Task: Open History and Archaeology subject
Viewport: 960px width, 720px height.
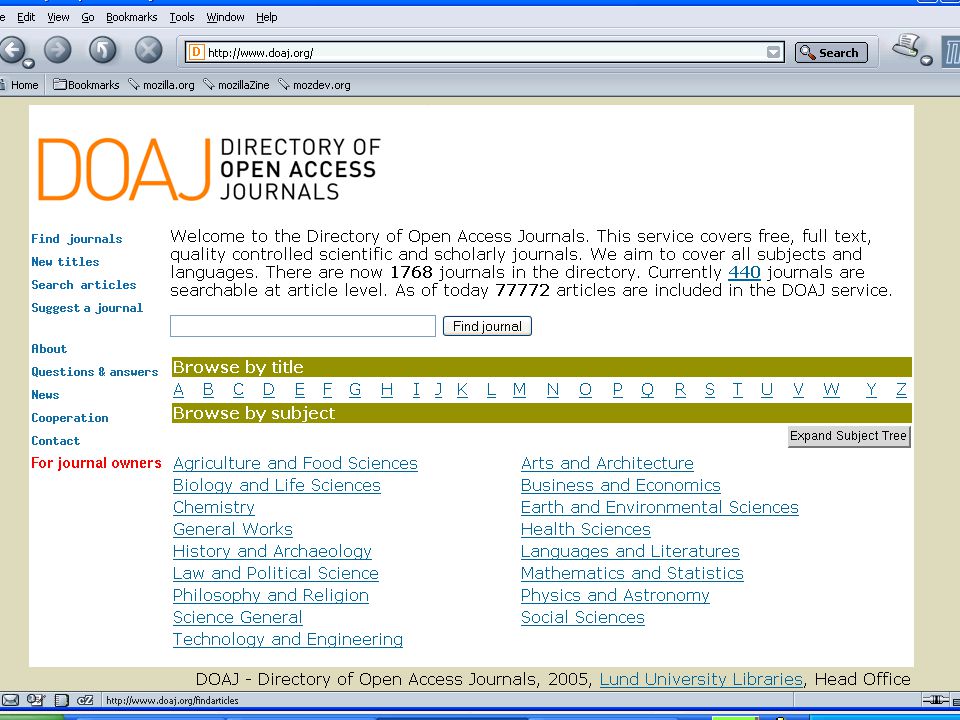Action: (x=272, y=552)
